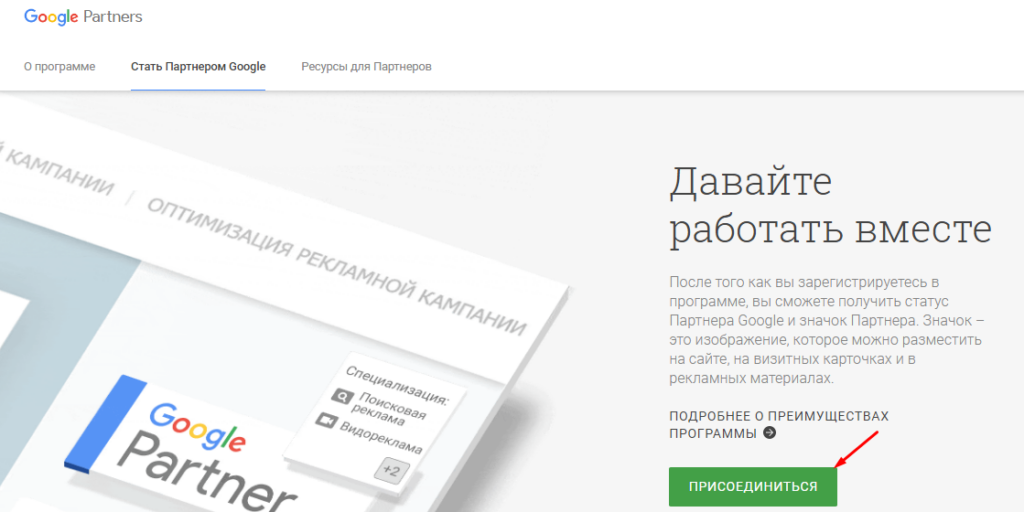Screen dimensions: 1024x512
Task: Click the 'ОПТИМИЗАЦИЯ РЕКЛАМНОЙ КАМПАНИИ' text
Action: click(x=336, y=266)
